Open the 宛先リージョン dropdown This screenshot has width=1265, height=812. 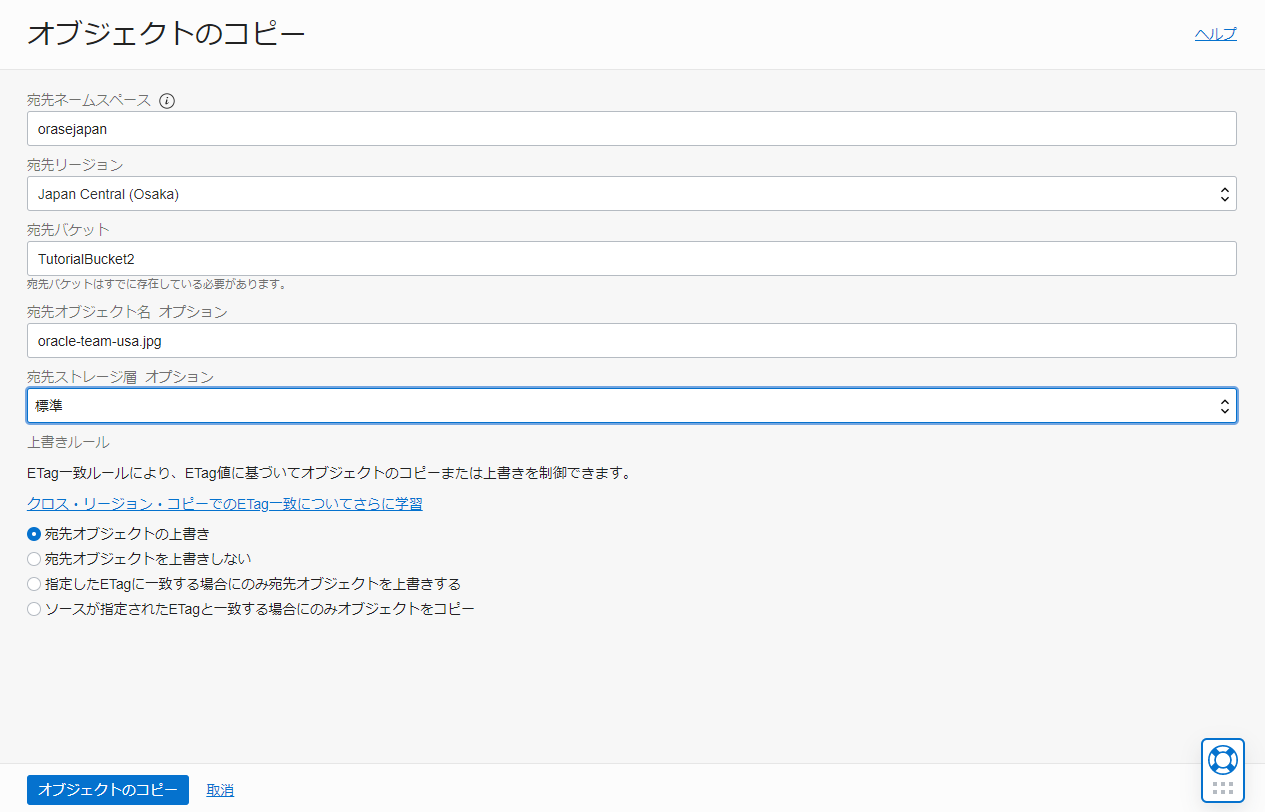pyautogui.click(x=632, y=193)
